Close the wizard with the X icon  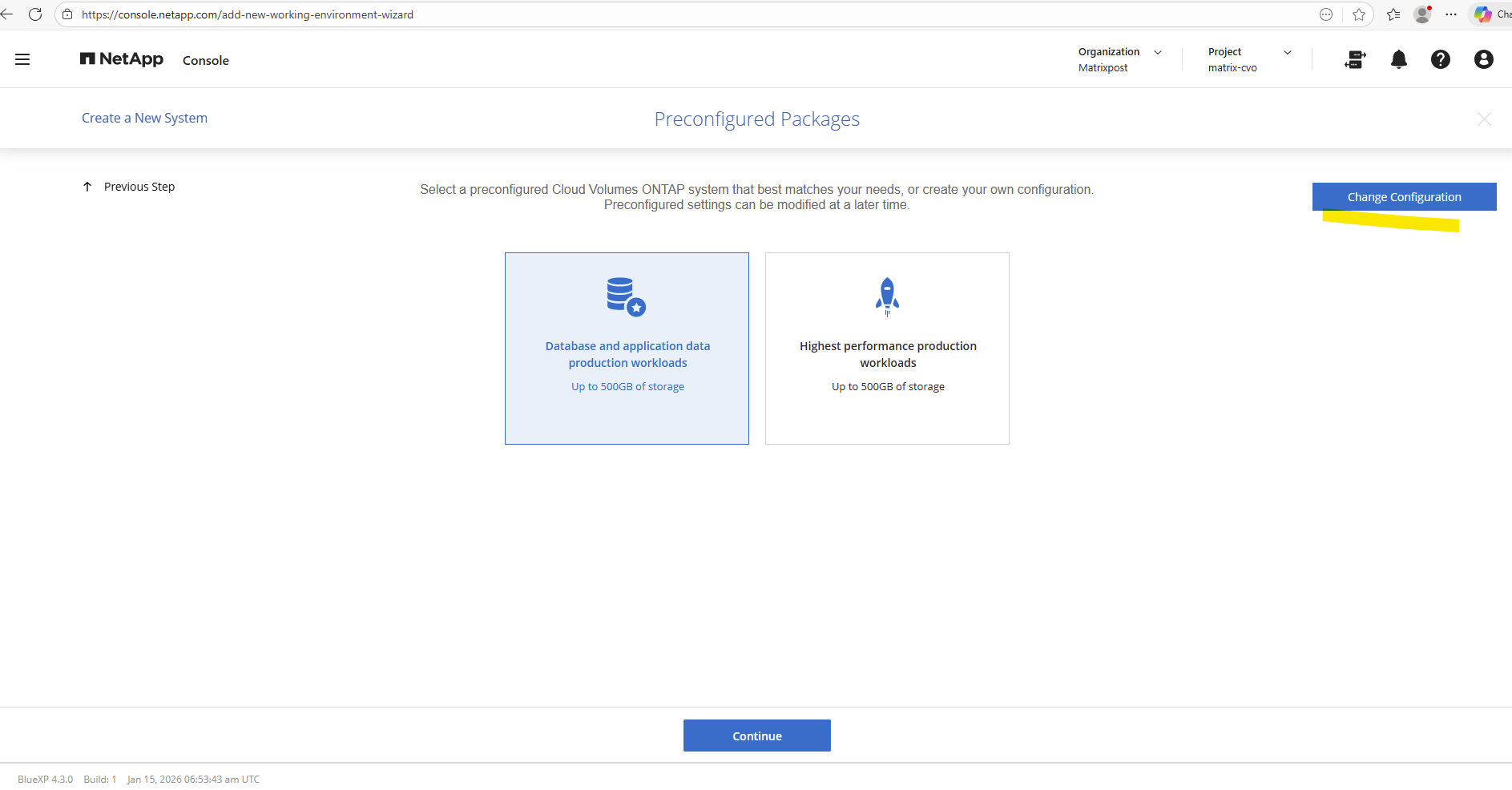coord(1484,119)
